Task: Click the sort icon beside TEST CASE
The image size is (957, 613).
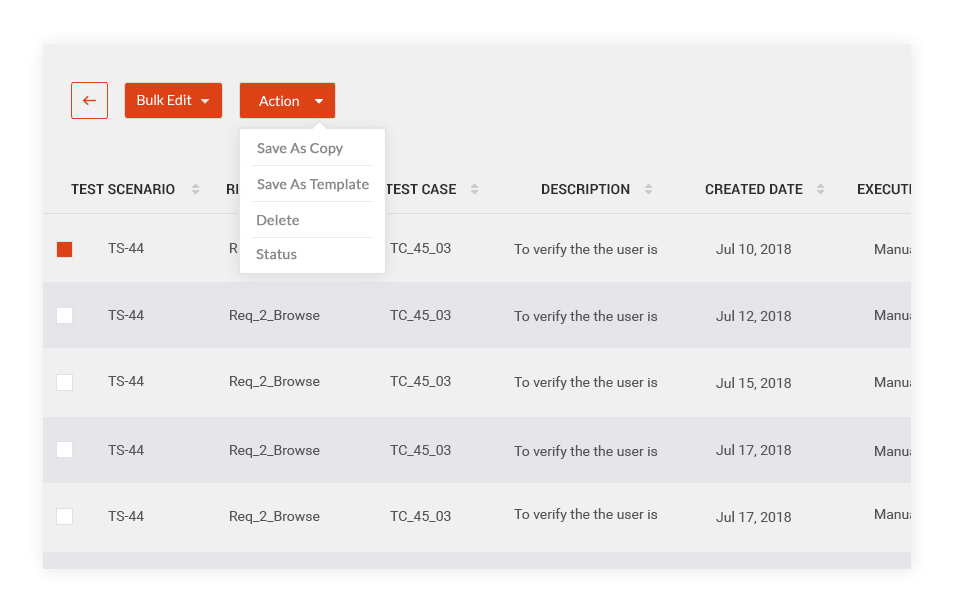Action: click(474, 188)
